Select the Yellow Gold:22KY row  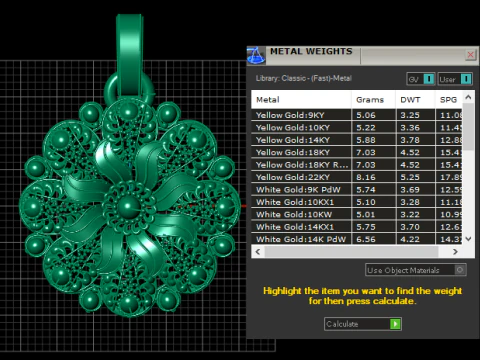357,177
